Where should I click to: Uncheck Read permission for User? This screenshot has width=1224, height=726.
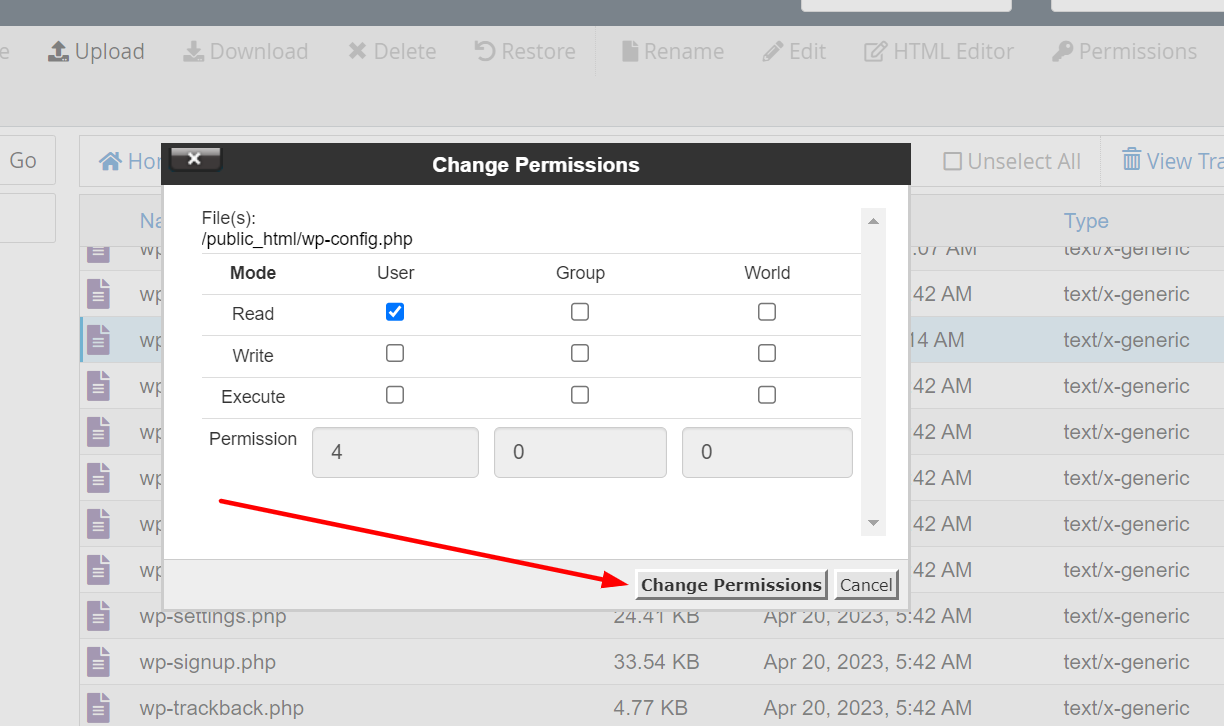395,311
